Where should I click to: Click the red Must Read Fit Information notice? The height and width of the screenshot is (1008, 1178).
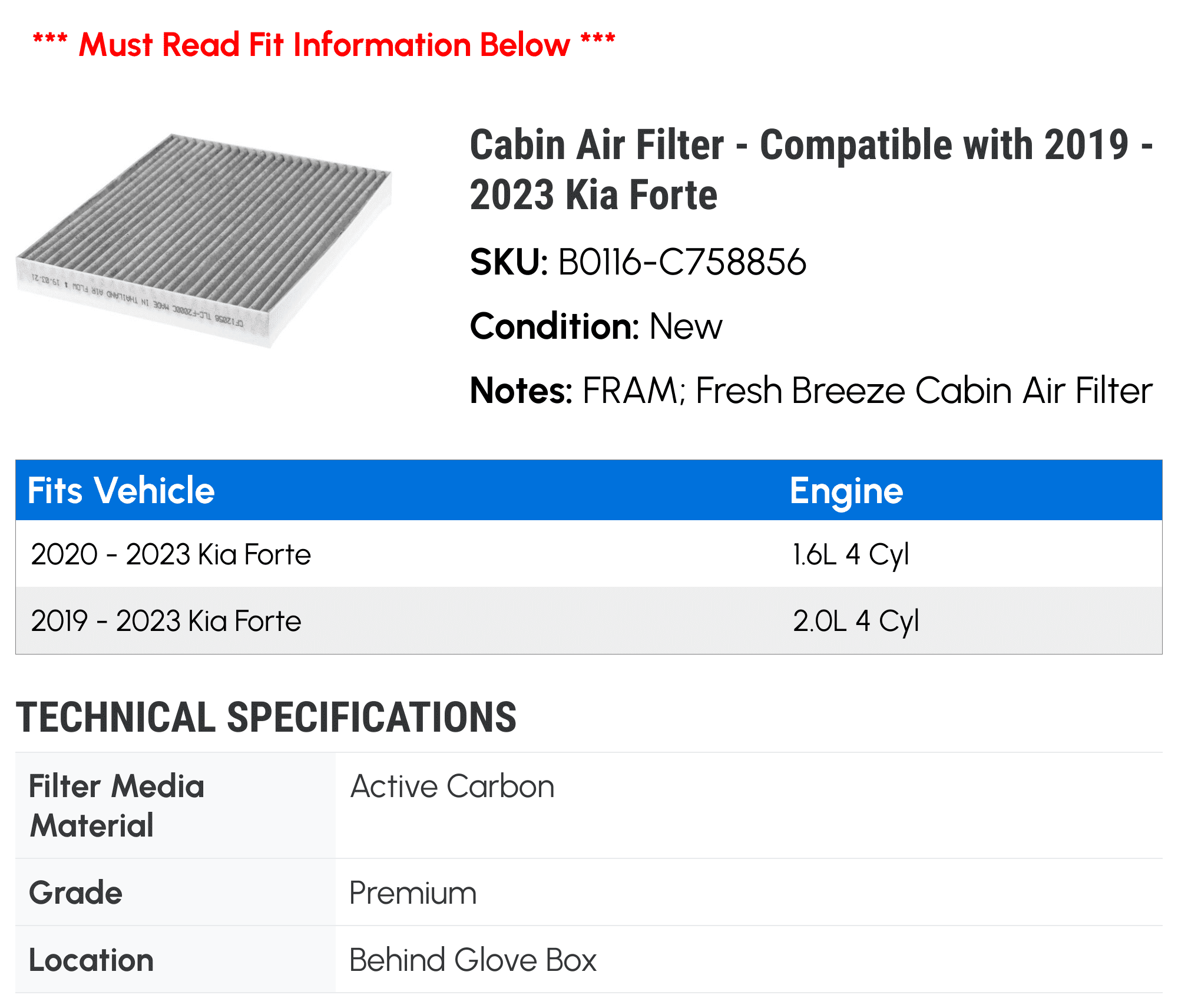point(324,44)
